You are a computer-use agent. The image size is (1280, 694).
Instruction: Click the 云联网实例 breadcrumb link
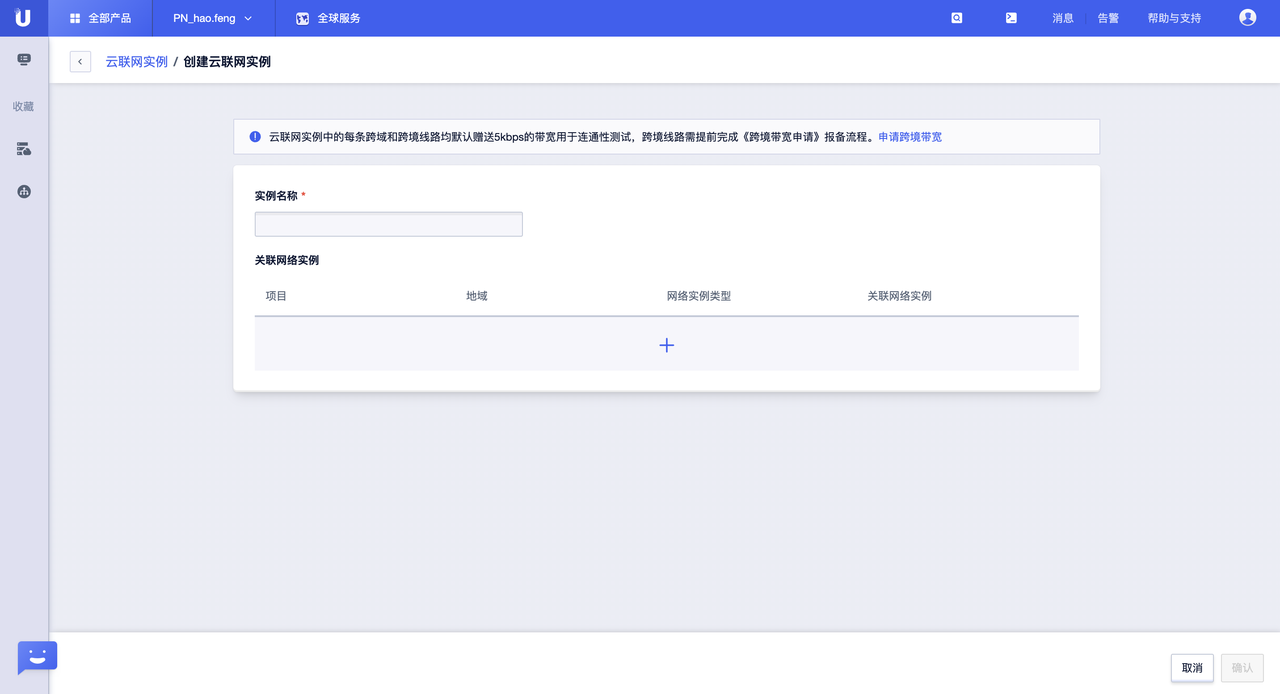pos(137,61)
